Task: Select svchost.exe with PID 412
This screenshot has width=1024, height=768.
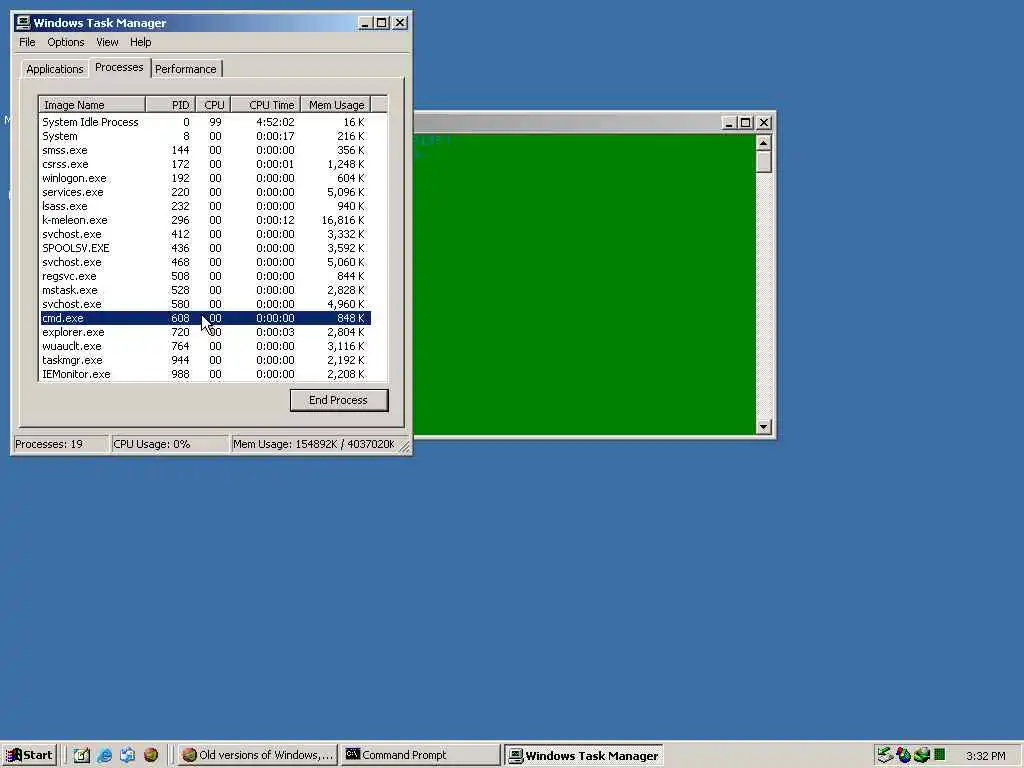Action: click(205, 234)
